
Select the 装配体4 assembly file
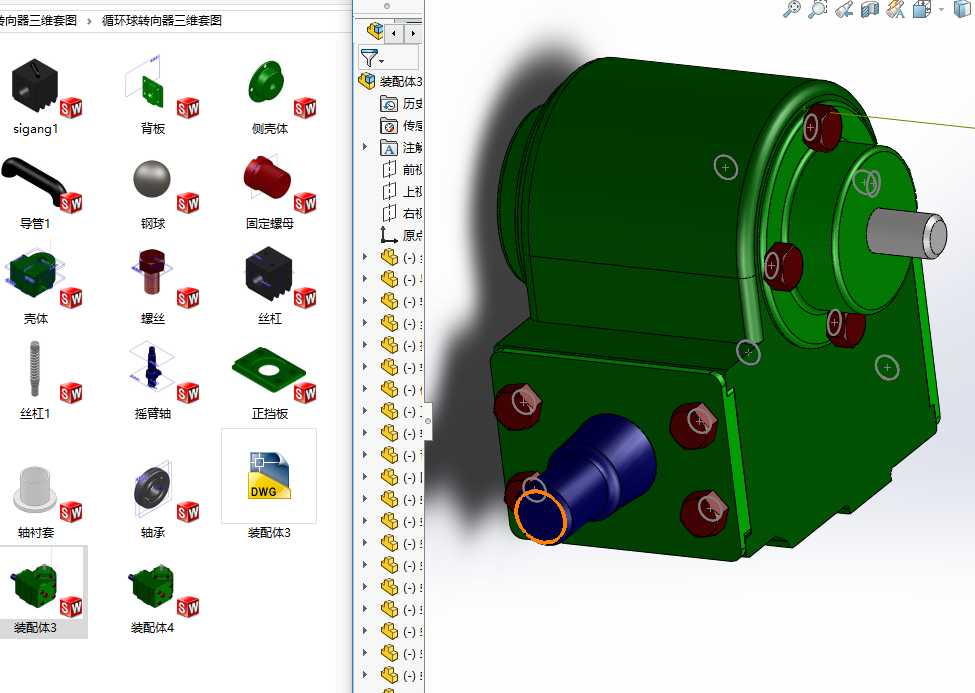pos(152,597)
